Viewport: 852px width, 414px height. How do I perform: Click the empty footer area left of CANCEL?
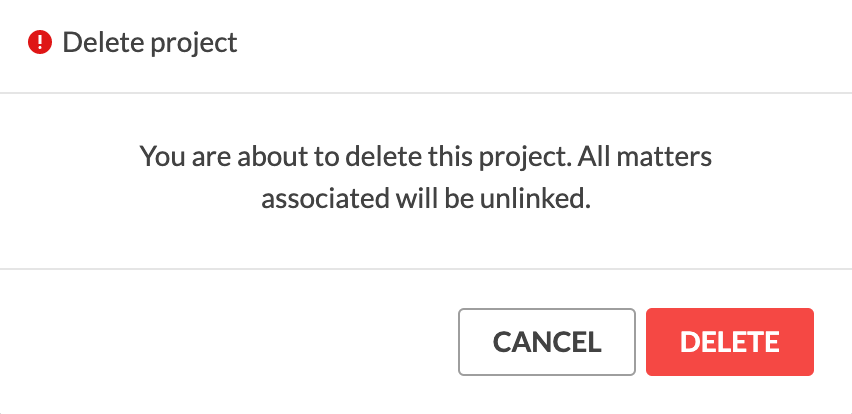pos(228,342)
